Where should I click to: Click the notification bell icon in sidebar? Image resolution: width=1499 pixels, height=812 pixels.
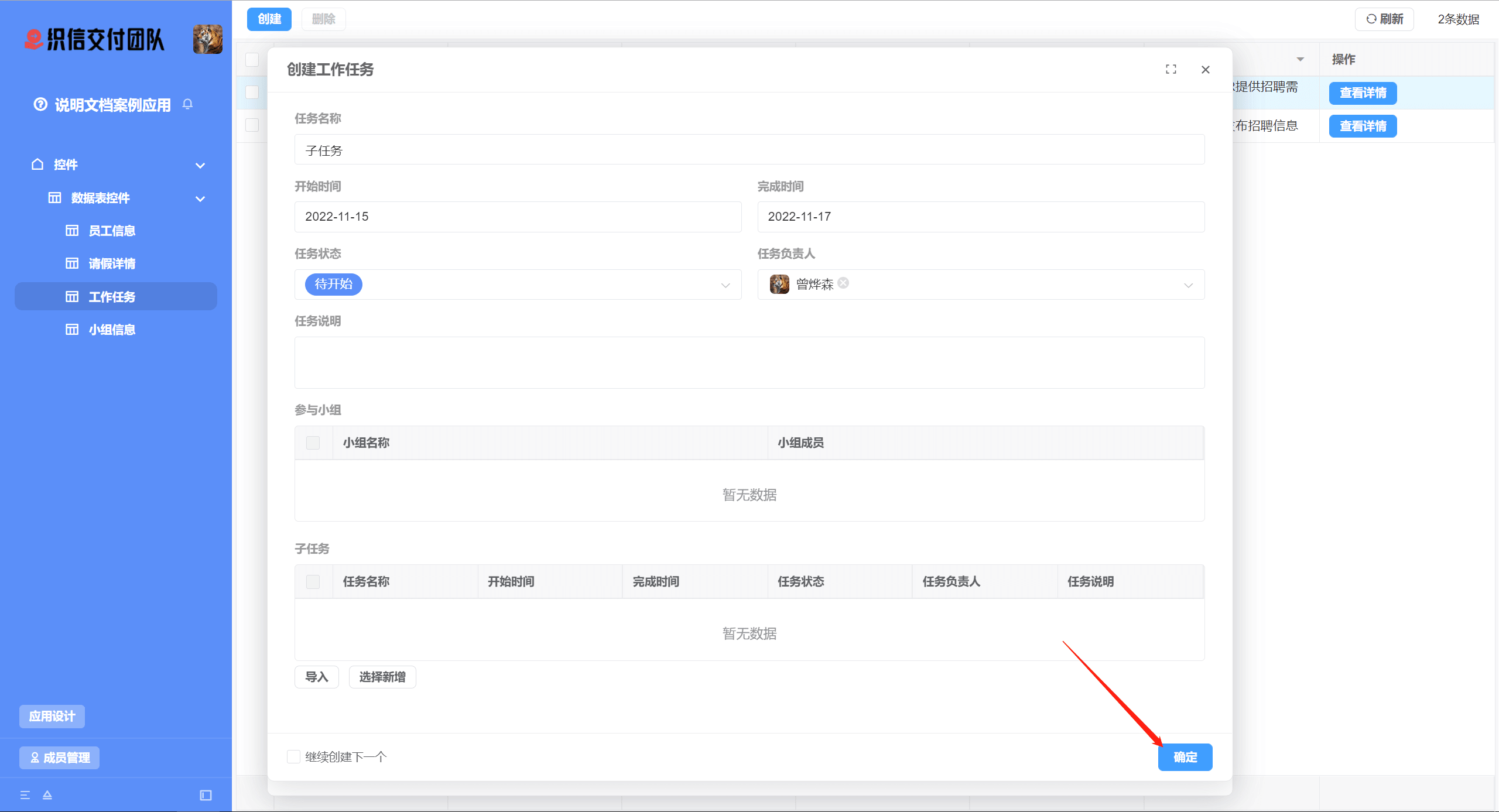click(x=187, y=104)
